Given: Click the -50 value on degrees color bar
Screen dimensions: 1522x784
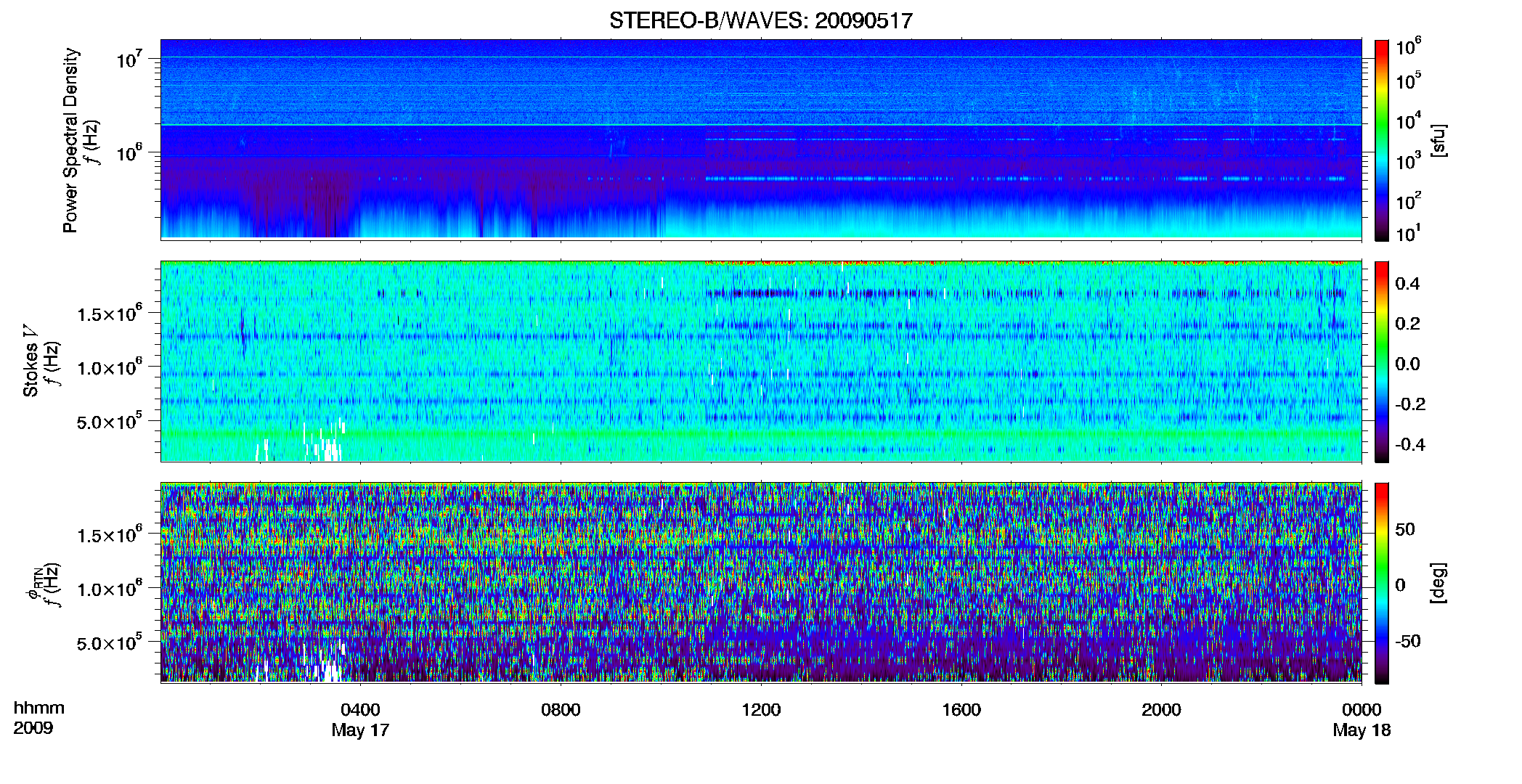Looking at the screenshot, I should point(1407,641).
